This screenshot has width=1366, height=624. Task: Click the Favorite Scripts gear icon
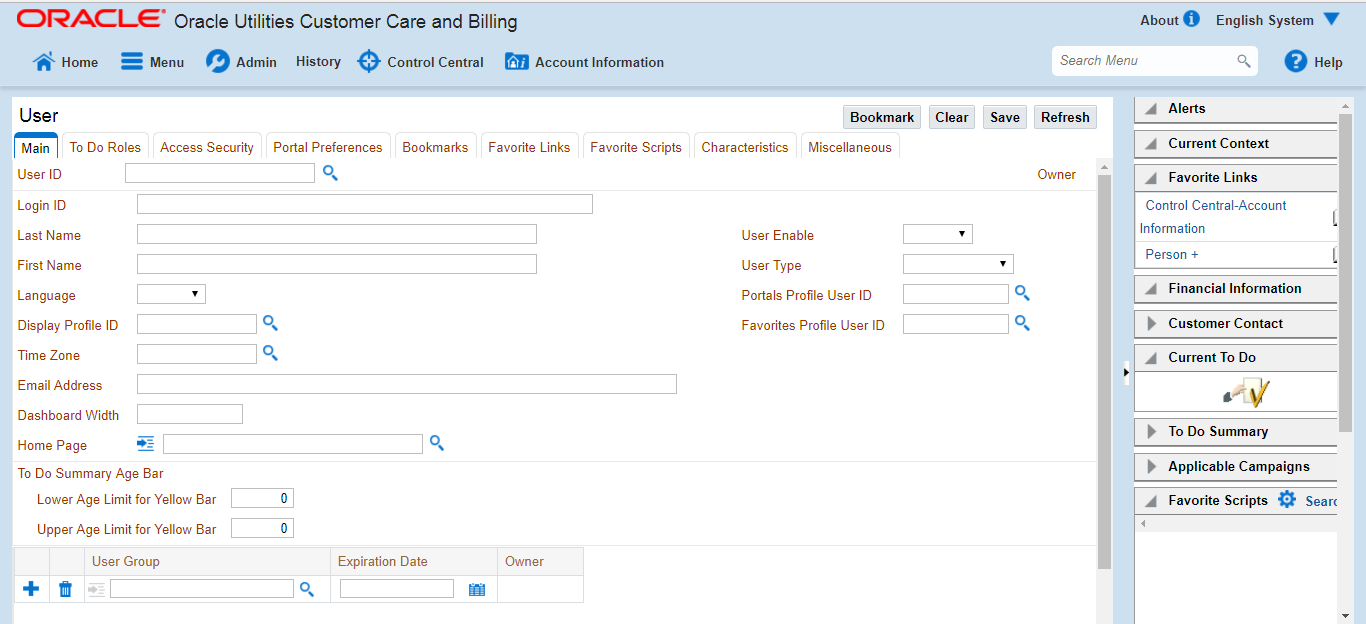click(x=1287, y=500)
